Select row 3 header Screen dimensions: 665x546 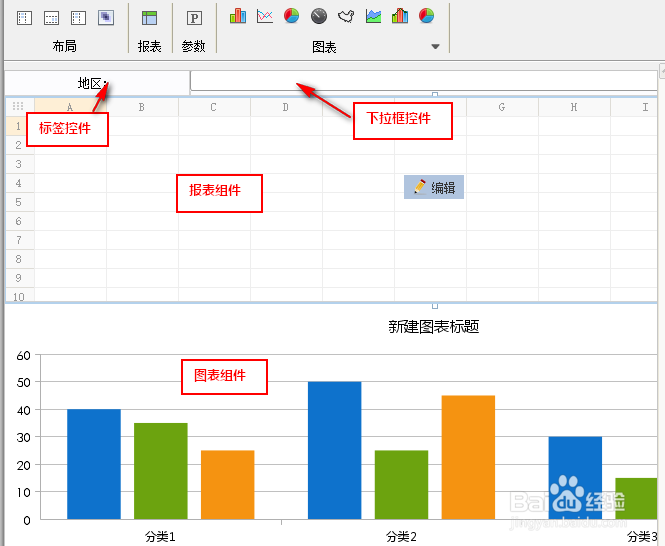click(20, 164)
